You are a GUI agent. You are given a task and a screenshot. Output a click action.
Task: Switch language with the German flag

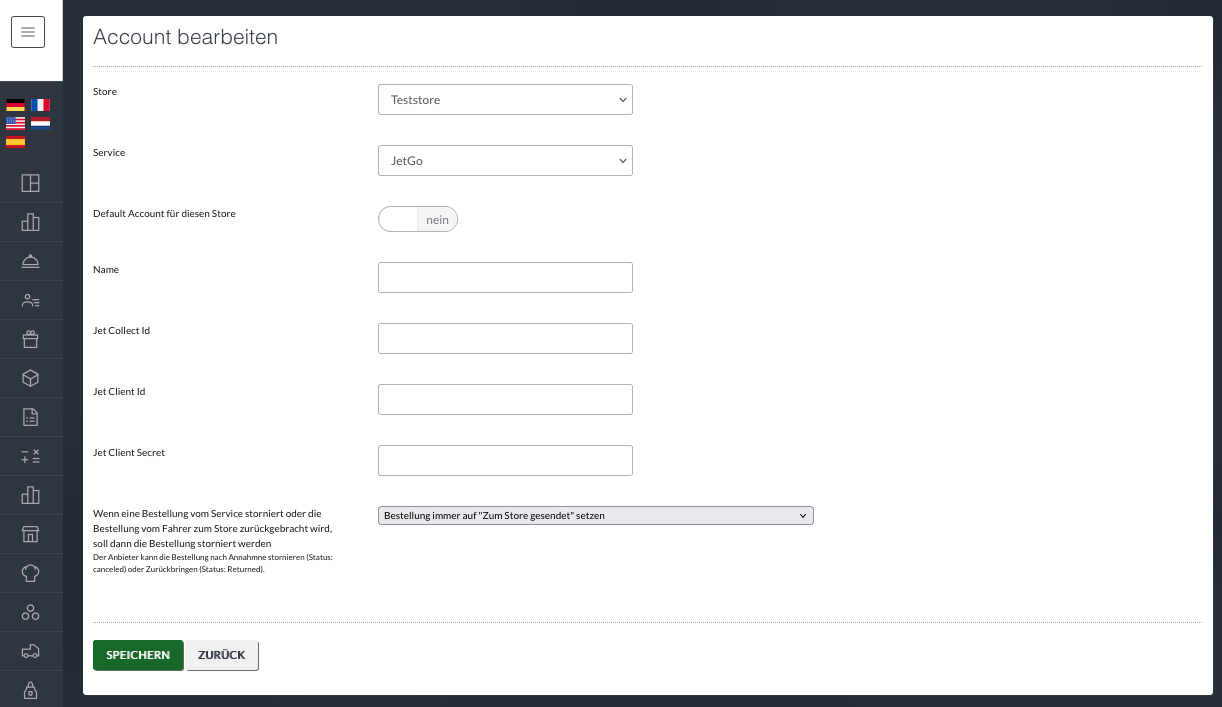tap(15, 105)
